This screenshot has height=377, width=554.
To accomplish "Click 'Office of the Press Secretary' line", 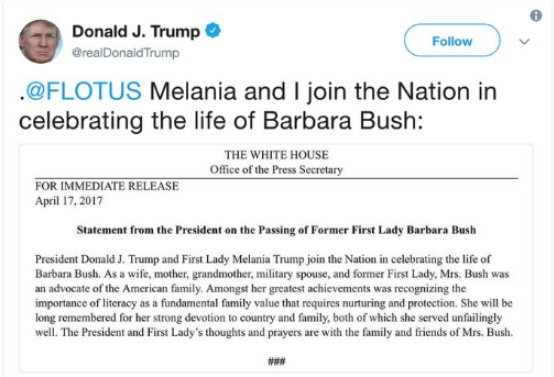I will (276, 170).
